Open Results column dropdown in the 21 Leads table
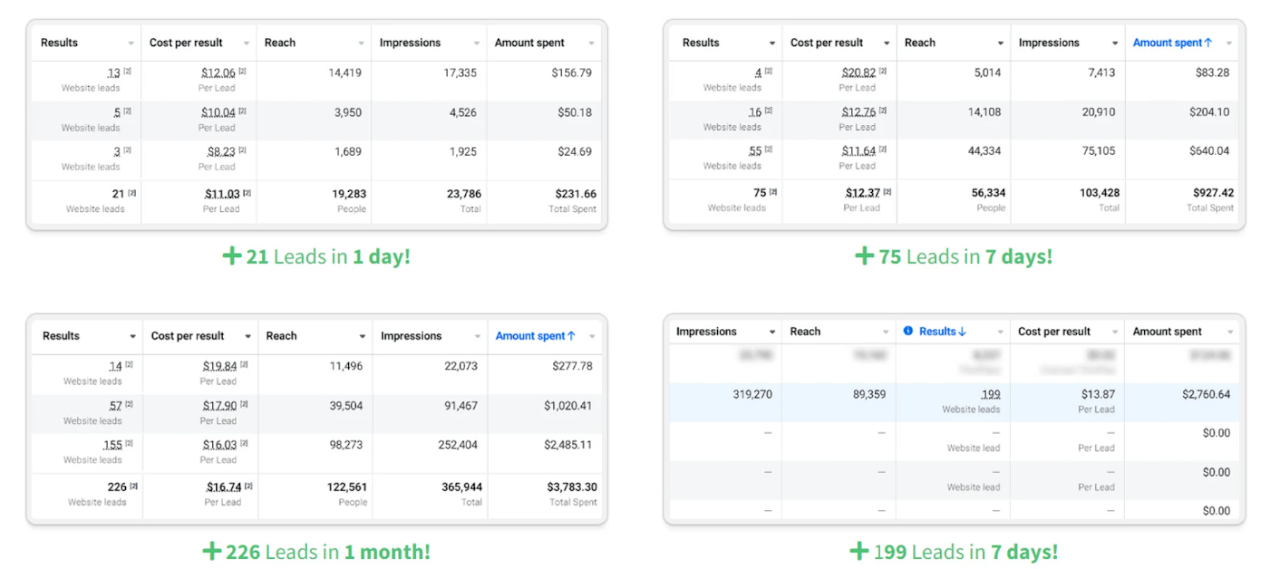The width and height of the screenshot is (1280, 569). click(131, 44)
